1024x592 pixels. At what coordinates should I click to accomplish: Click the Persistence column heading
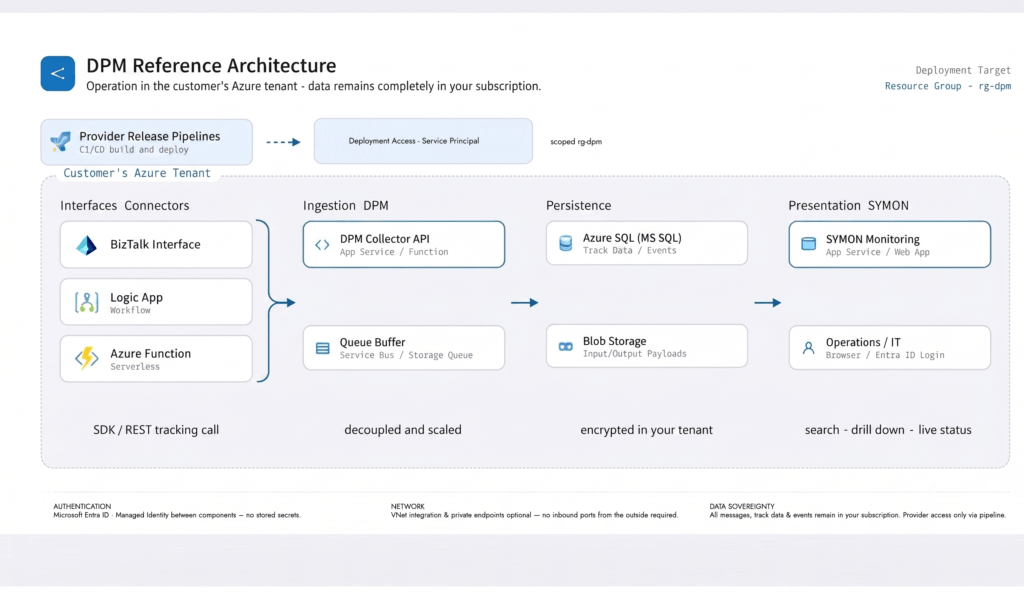click(579, 205)
